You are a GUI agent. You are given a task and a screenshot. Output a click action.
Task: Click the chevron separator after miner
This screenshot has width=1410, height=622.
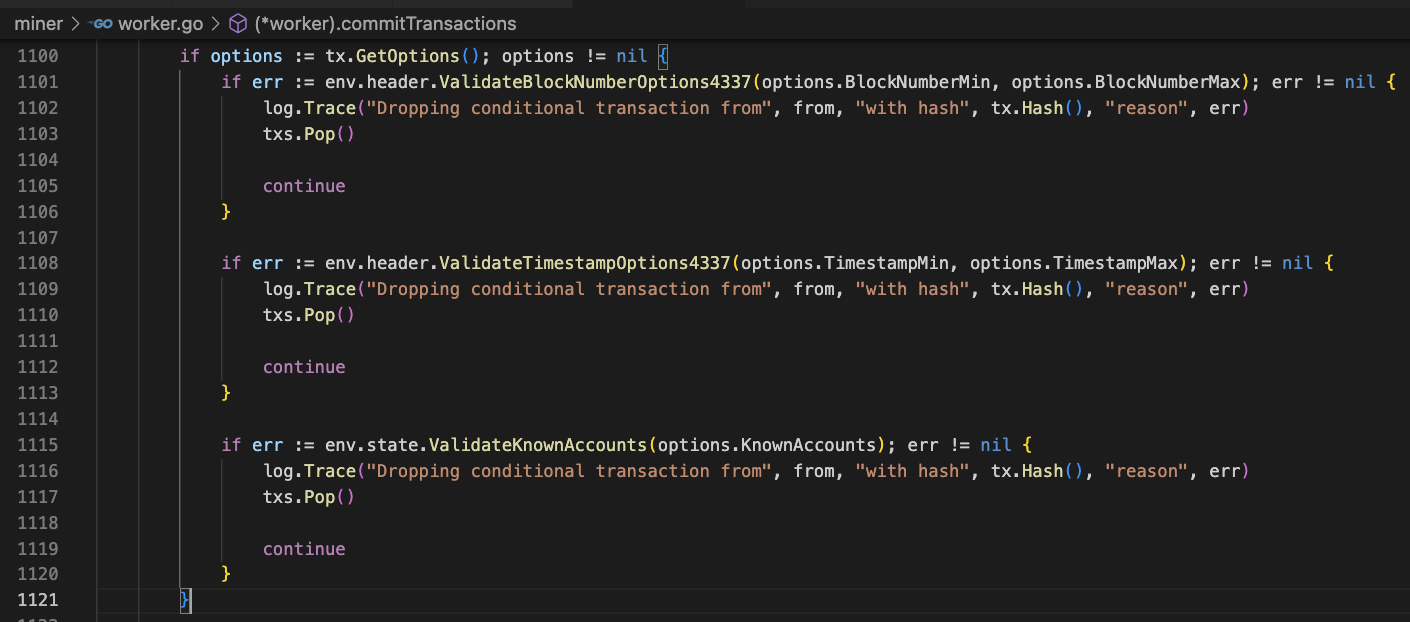pos(75,23)
